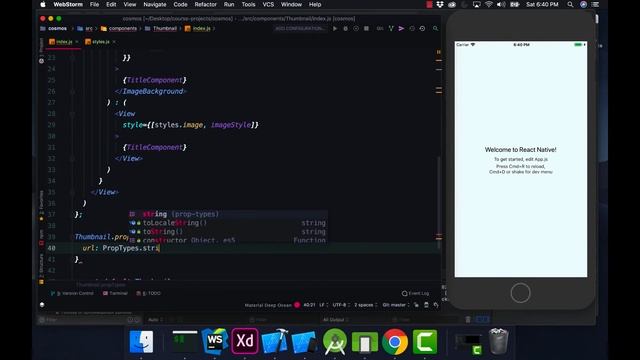Click the VCS branch icon in toolbar
Screen dimensions: 640x360
point(391,29)
